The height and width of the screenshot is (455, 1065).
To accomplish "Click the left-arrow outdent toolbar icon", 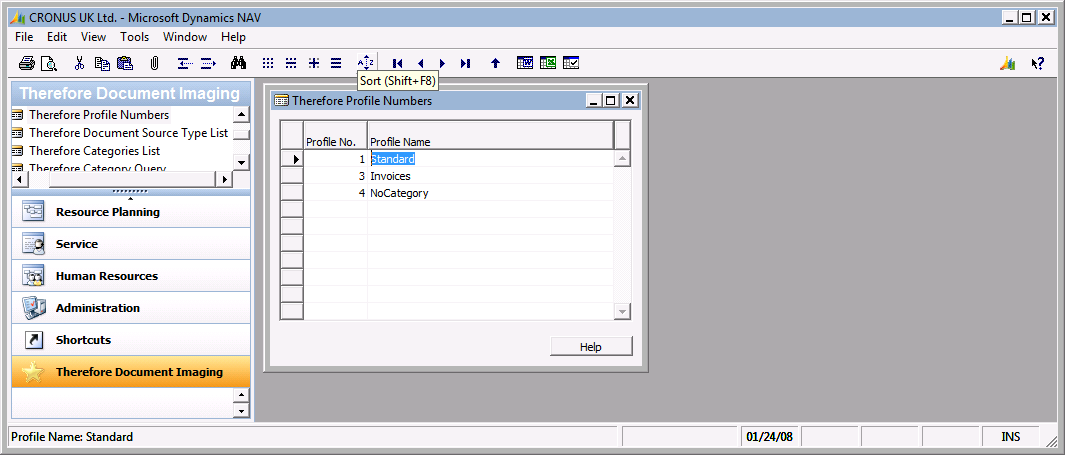I will click(185, 63).
